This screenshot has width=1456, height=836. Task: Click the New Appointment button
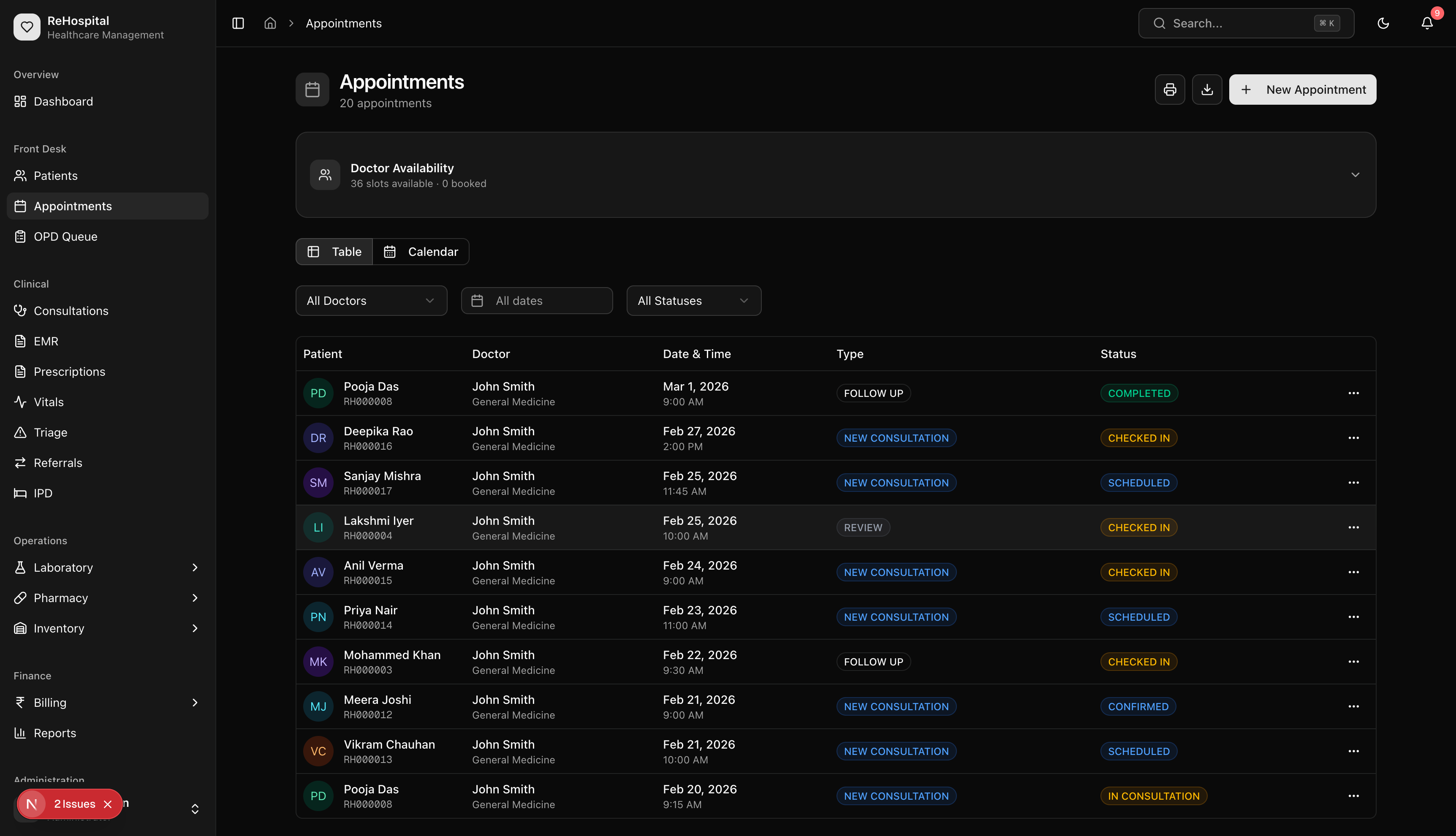tap(1302, 90)
